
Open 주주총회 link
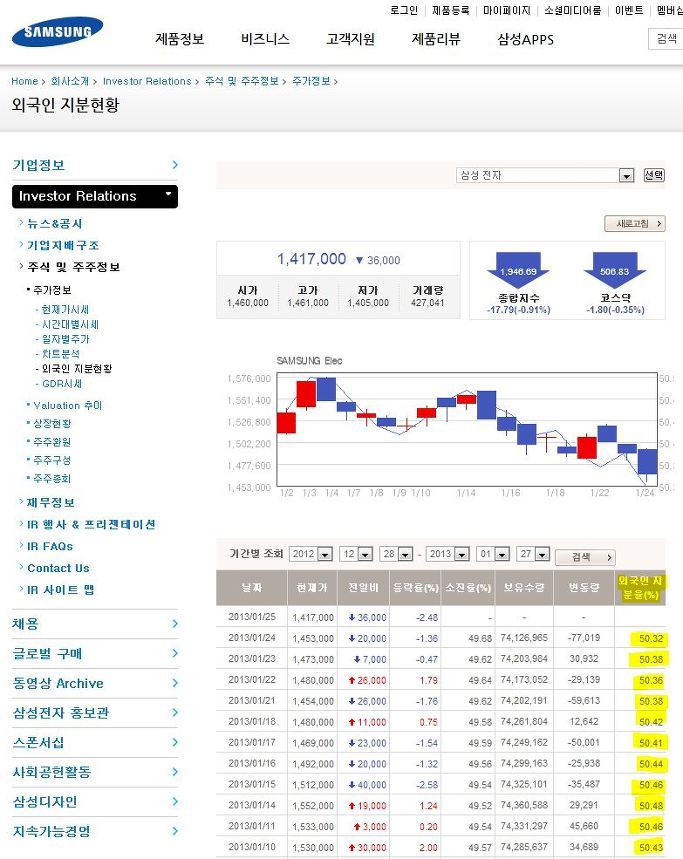[52, 479]
